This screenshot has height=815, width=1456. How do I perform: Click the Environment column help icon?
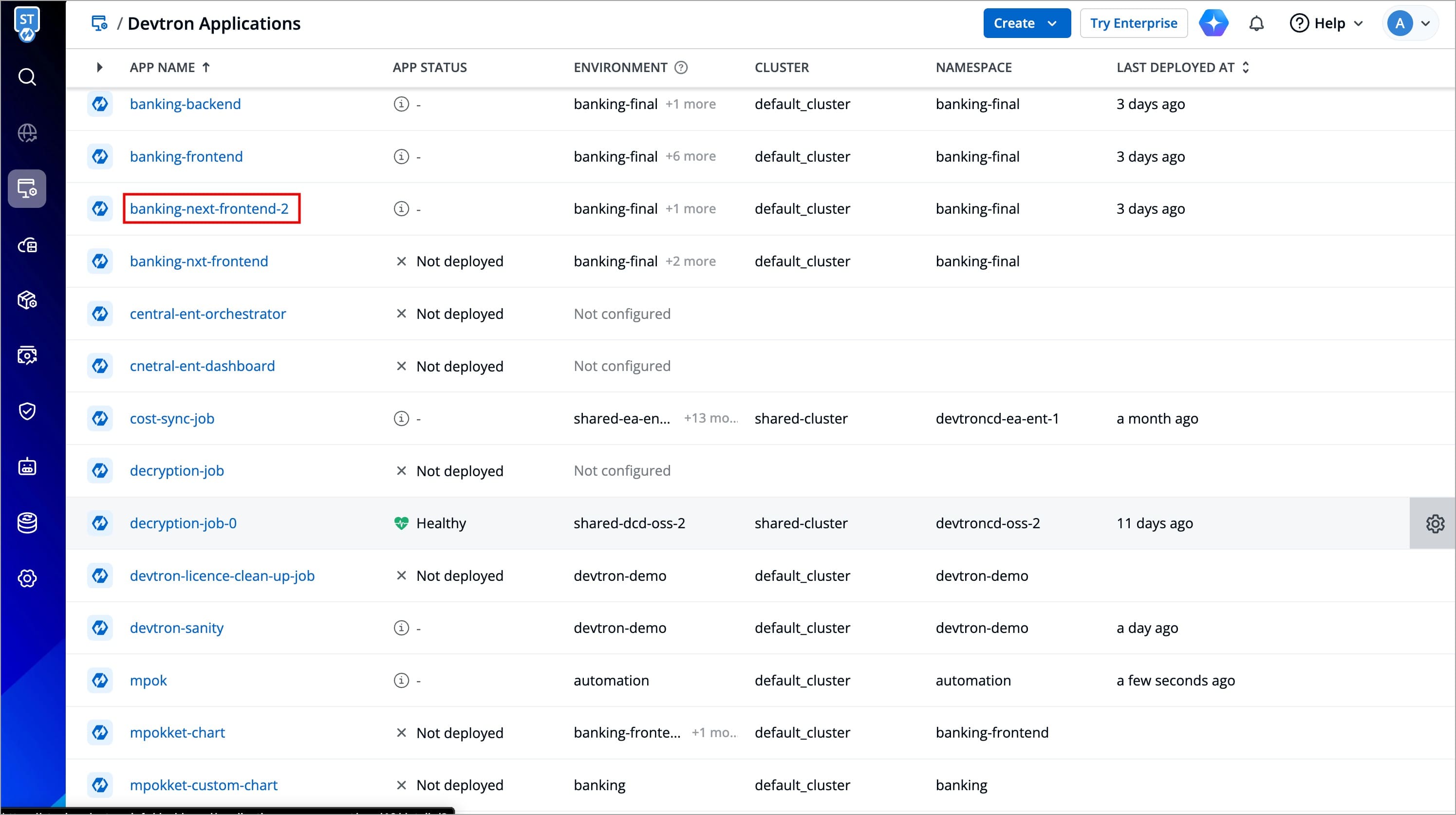(681, 68)
